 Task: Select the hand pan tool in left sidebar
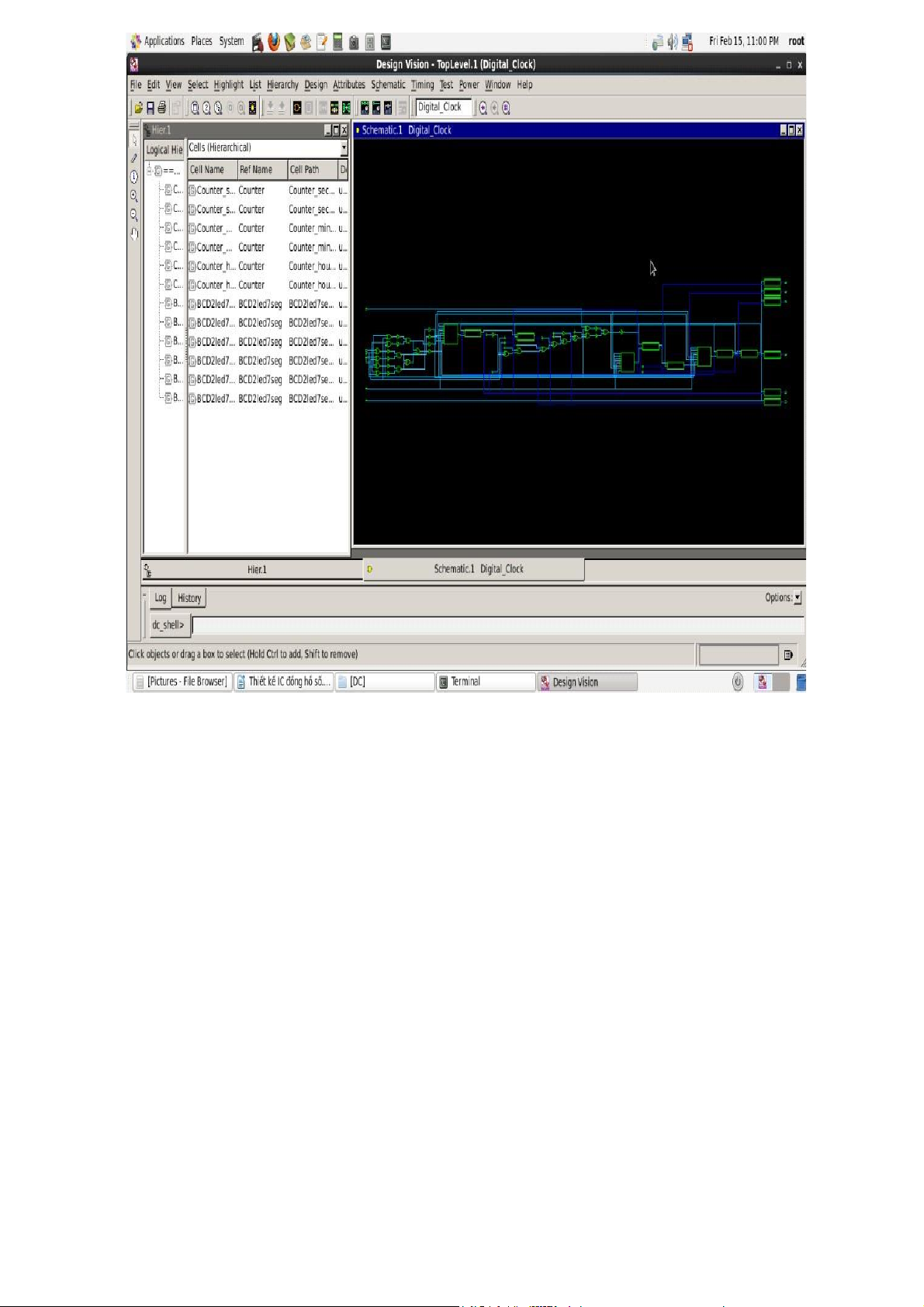134,233
